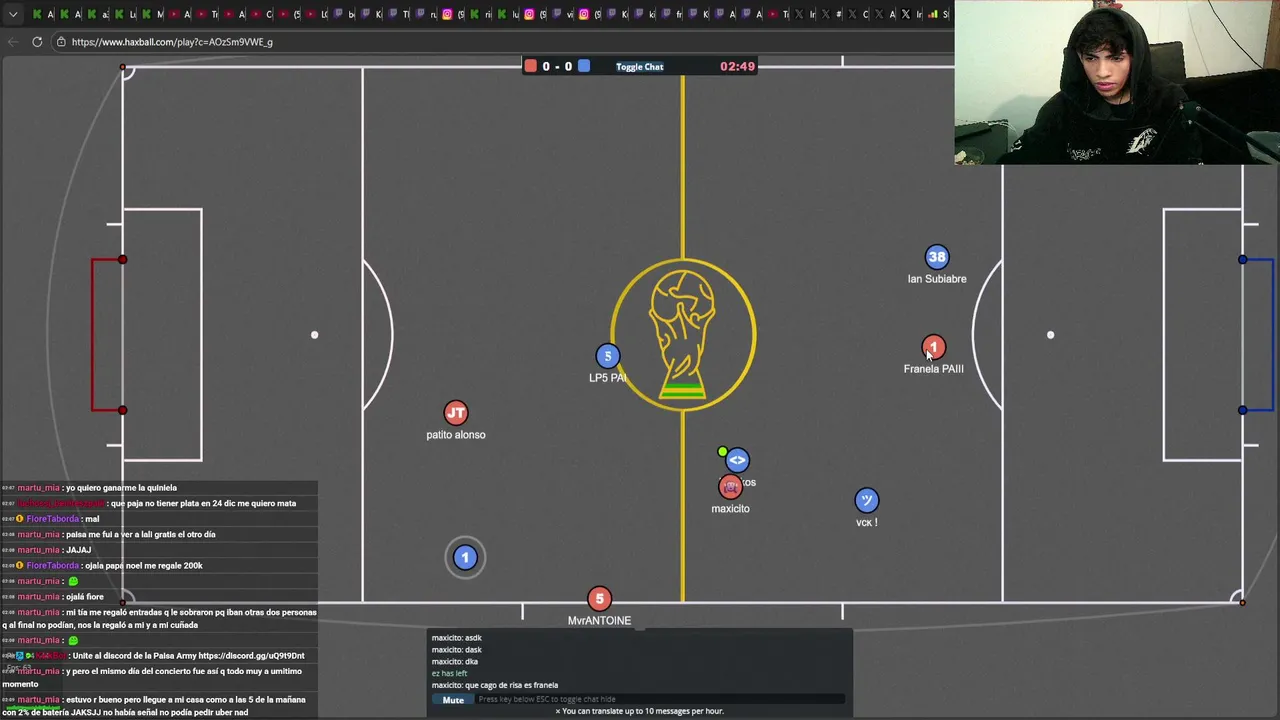
Task: Click blue disc with arrows avatar
Action: point(737,460)
